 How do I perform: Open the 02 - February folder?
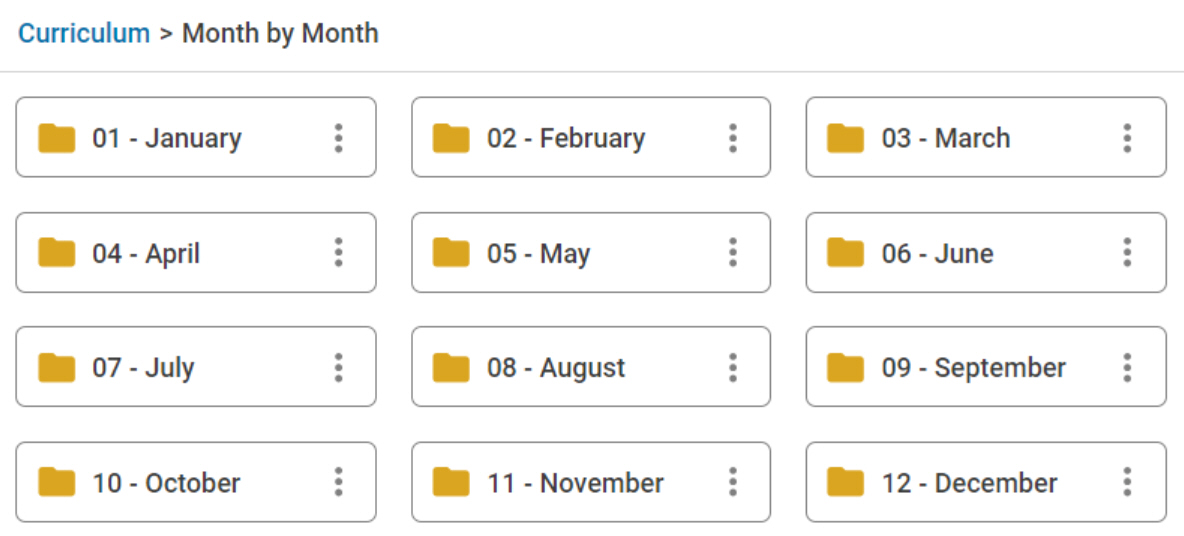pyautogui.click(x=566, y=138)
